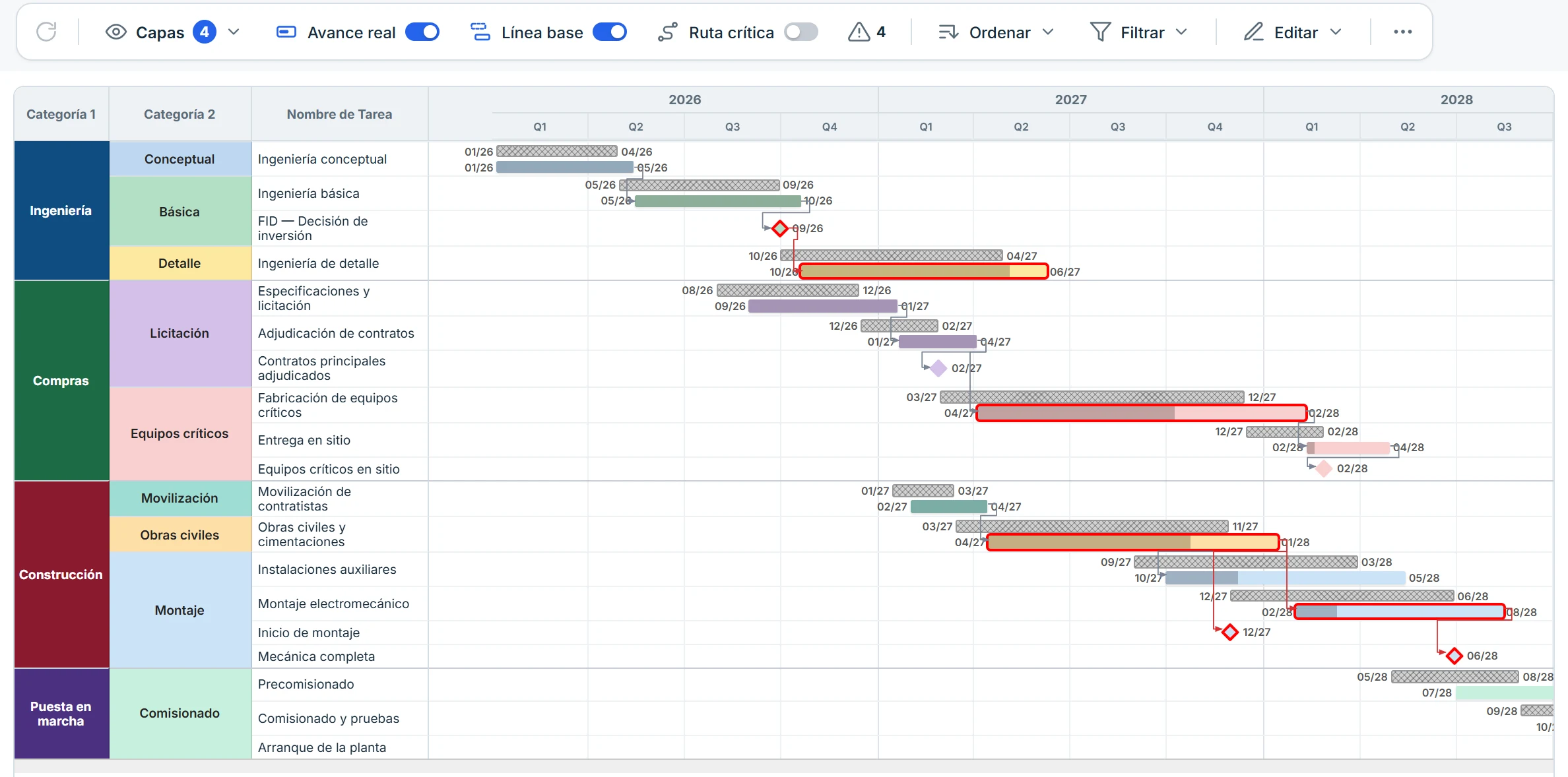Screen dimensions: 1568x777
Task: Click the 2027 year header
Action: [x=1070, y=100]
